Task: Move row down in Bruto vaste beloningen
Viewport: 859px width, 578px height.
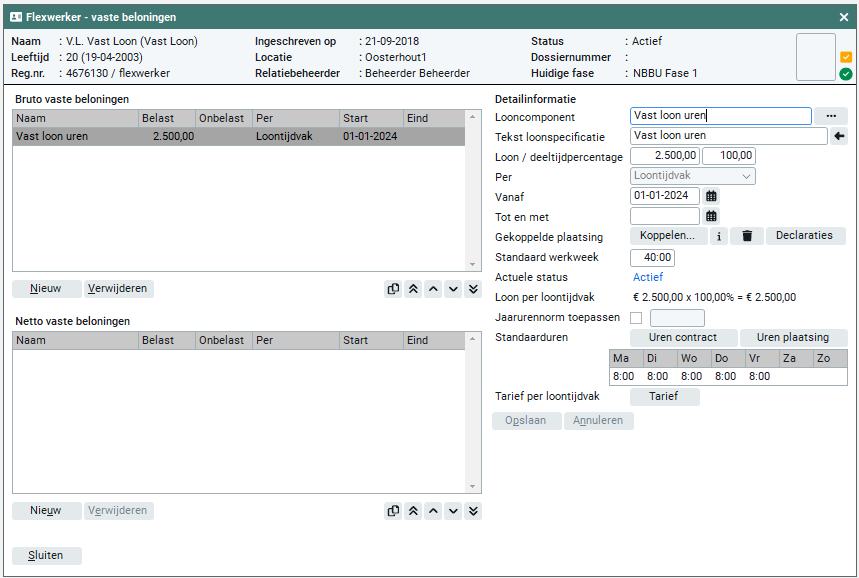Action: pyautogui.click(x=453, y=289)
